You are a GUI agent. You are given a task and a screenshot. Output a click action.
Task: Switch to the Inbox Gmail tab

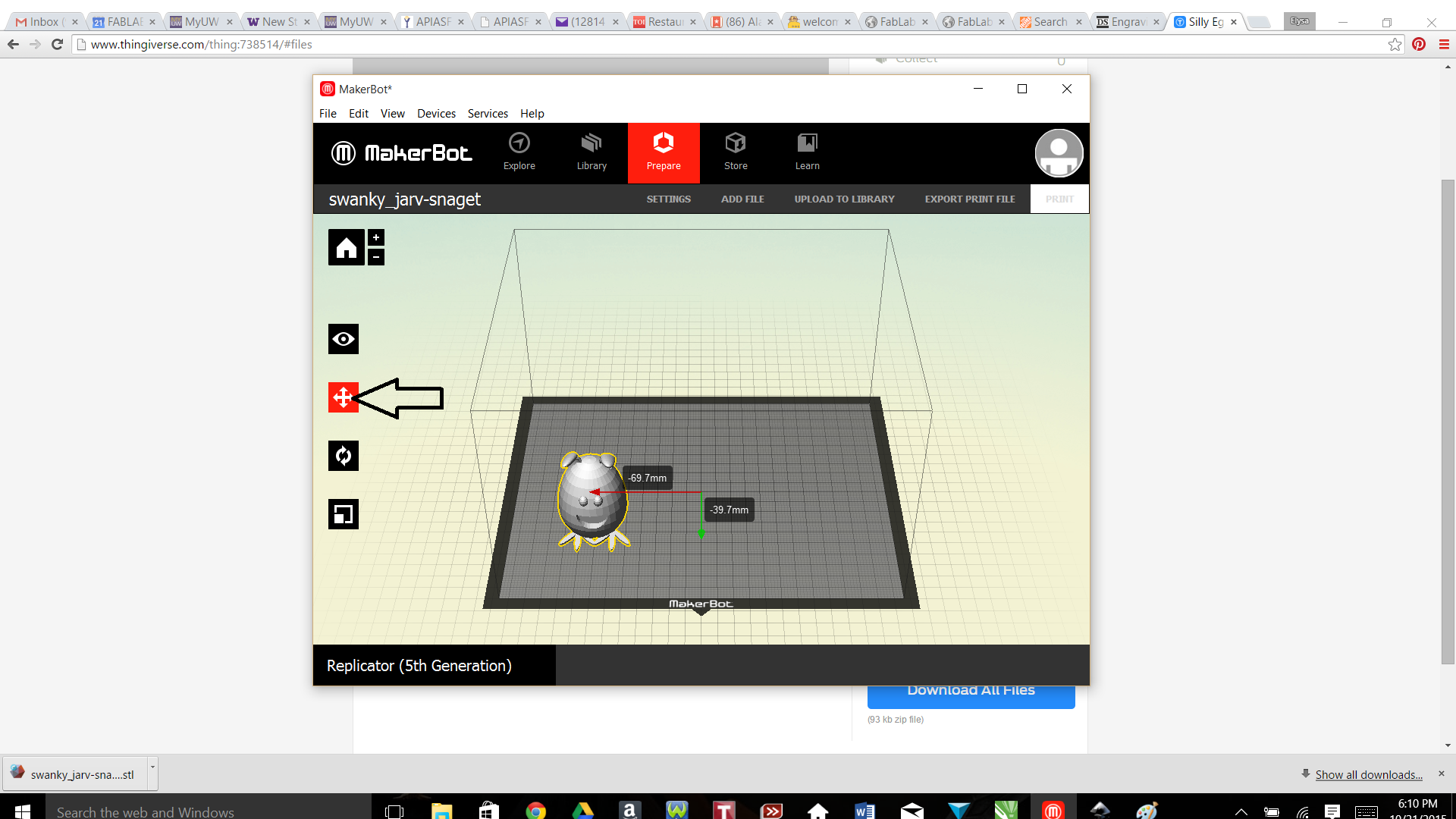pos(45,22)
